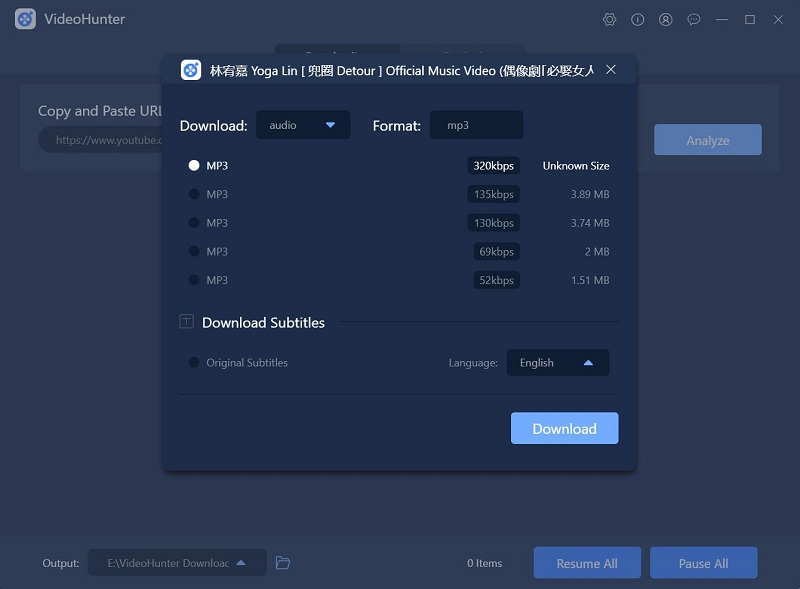Click the 320kbps bitrate label
This screenshot has width=800, height=589.
click(493, 165)
